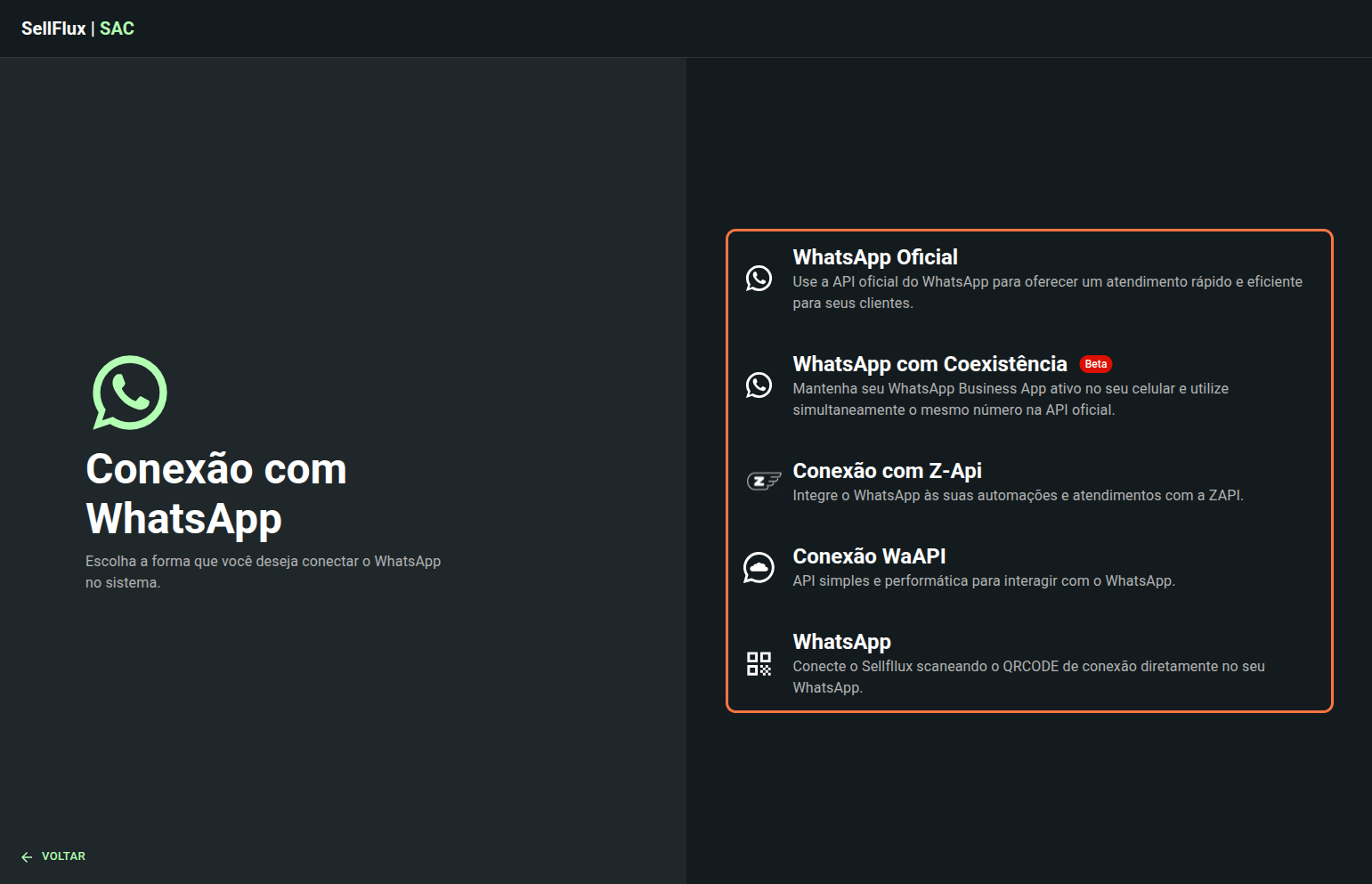Pick the Conexão com Z-Api heading
The width and height of the screenshot is (1372, 884).
(887, 471)
